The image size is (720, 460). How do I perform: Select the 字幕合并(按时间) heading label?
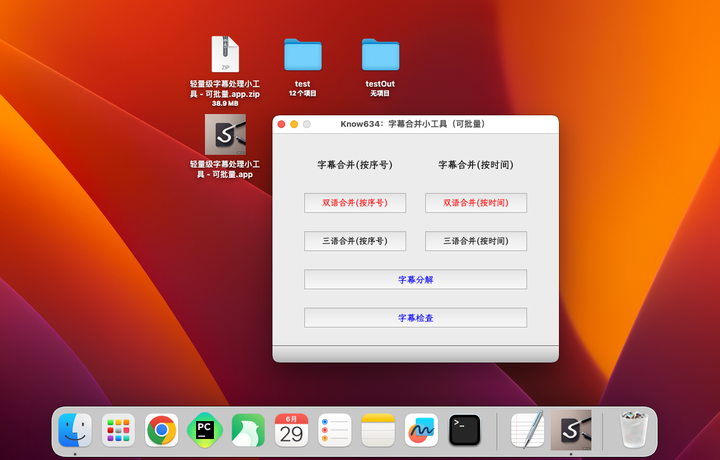tap(476, 165)
